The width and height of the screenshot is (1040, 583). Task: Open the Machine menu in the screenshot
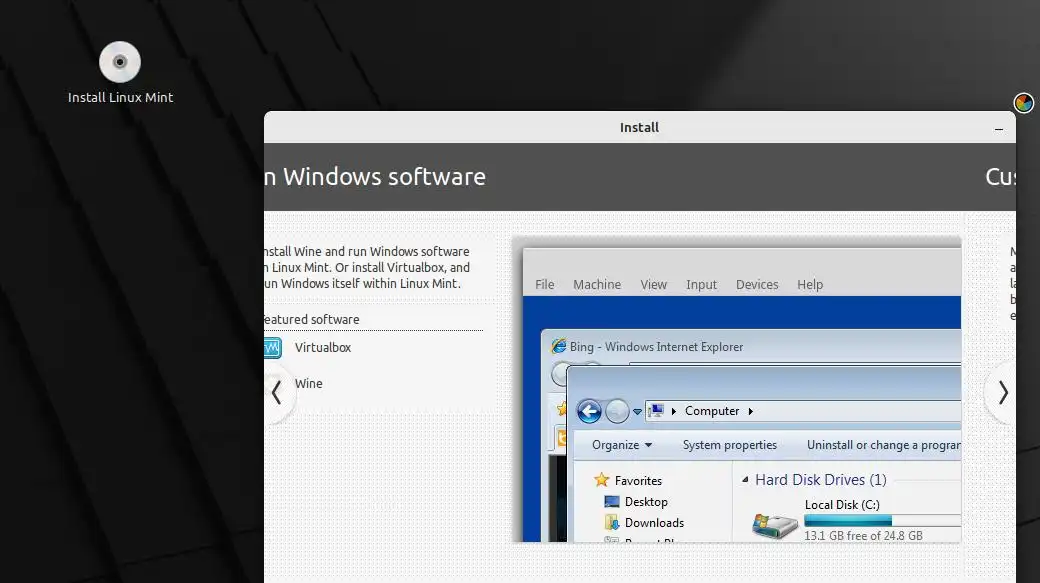tap(597, 285)
